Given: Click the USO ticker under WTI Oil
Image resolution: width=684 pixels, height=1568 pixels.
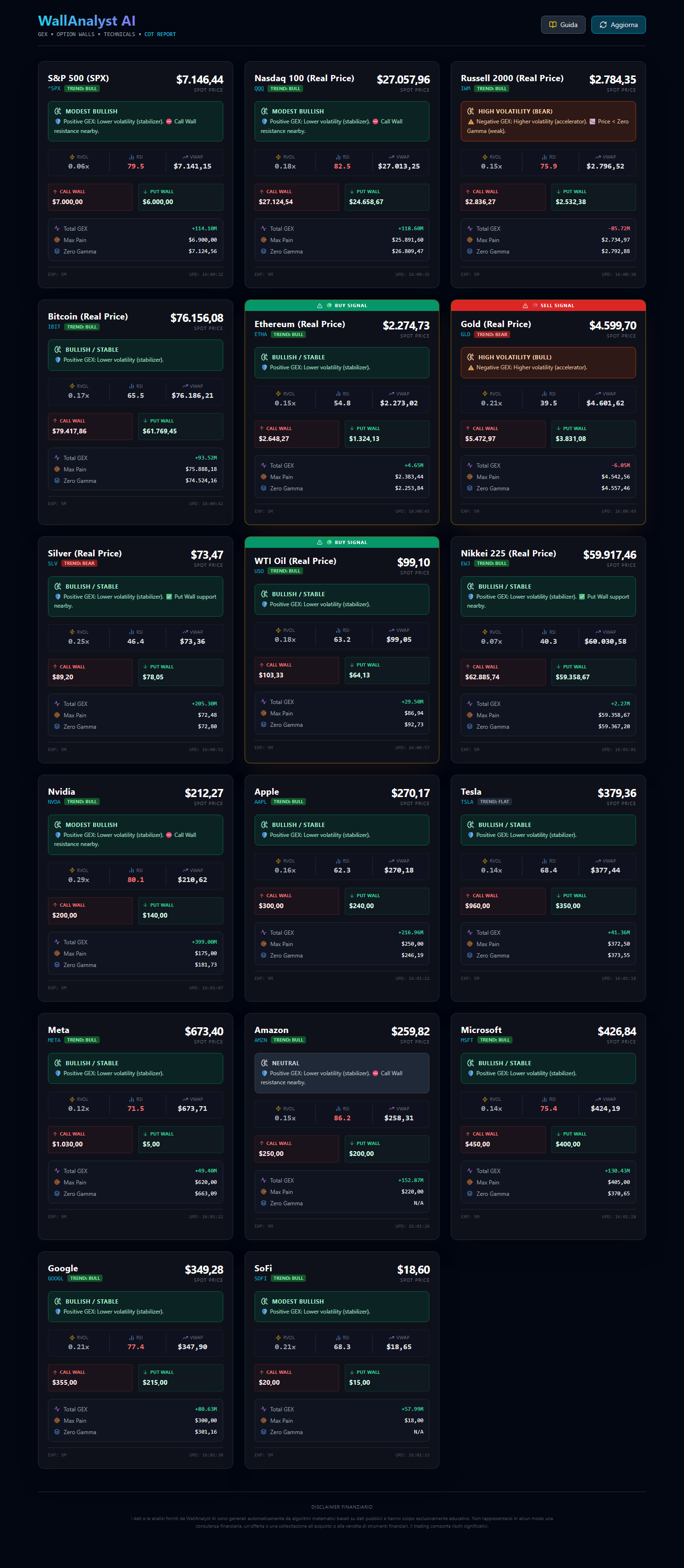Looking at the screenshot, I should click(259, 572).
